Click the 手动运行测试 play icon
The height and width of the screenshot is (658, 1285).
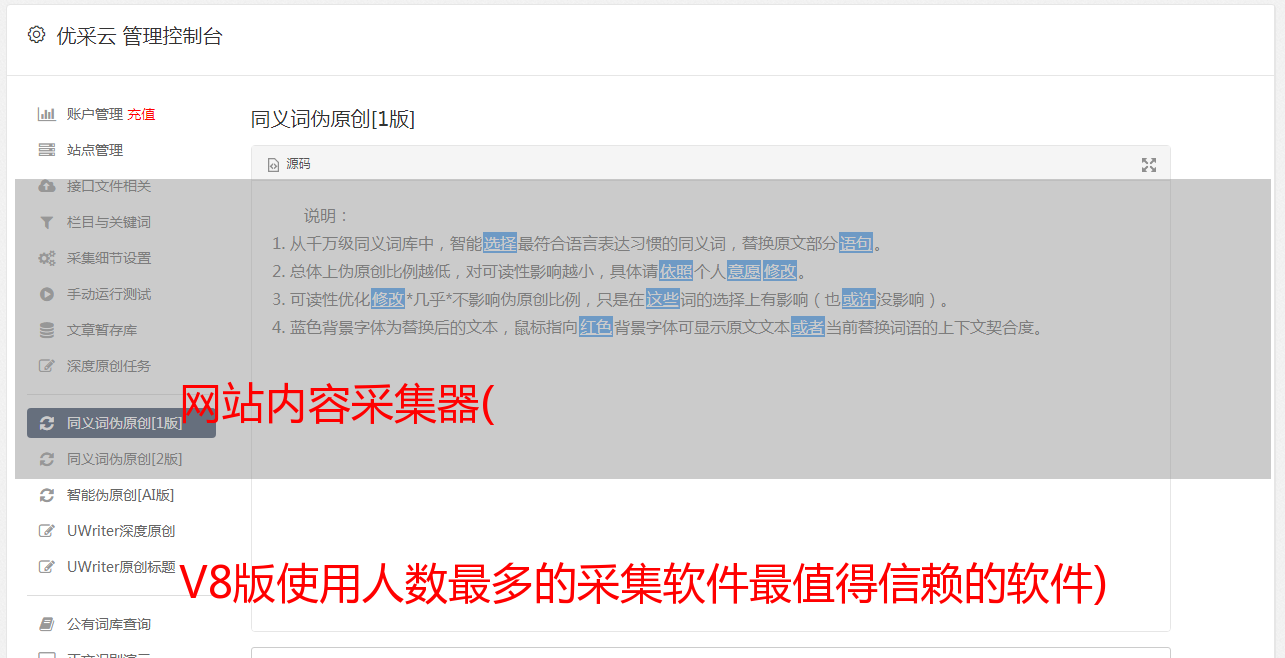click(46, 294)
